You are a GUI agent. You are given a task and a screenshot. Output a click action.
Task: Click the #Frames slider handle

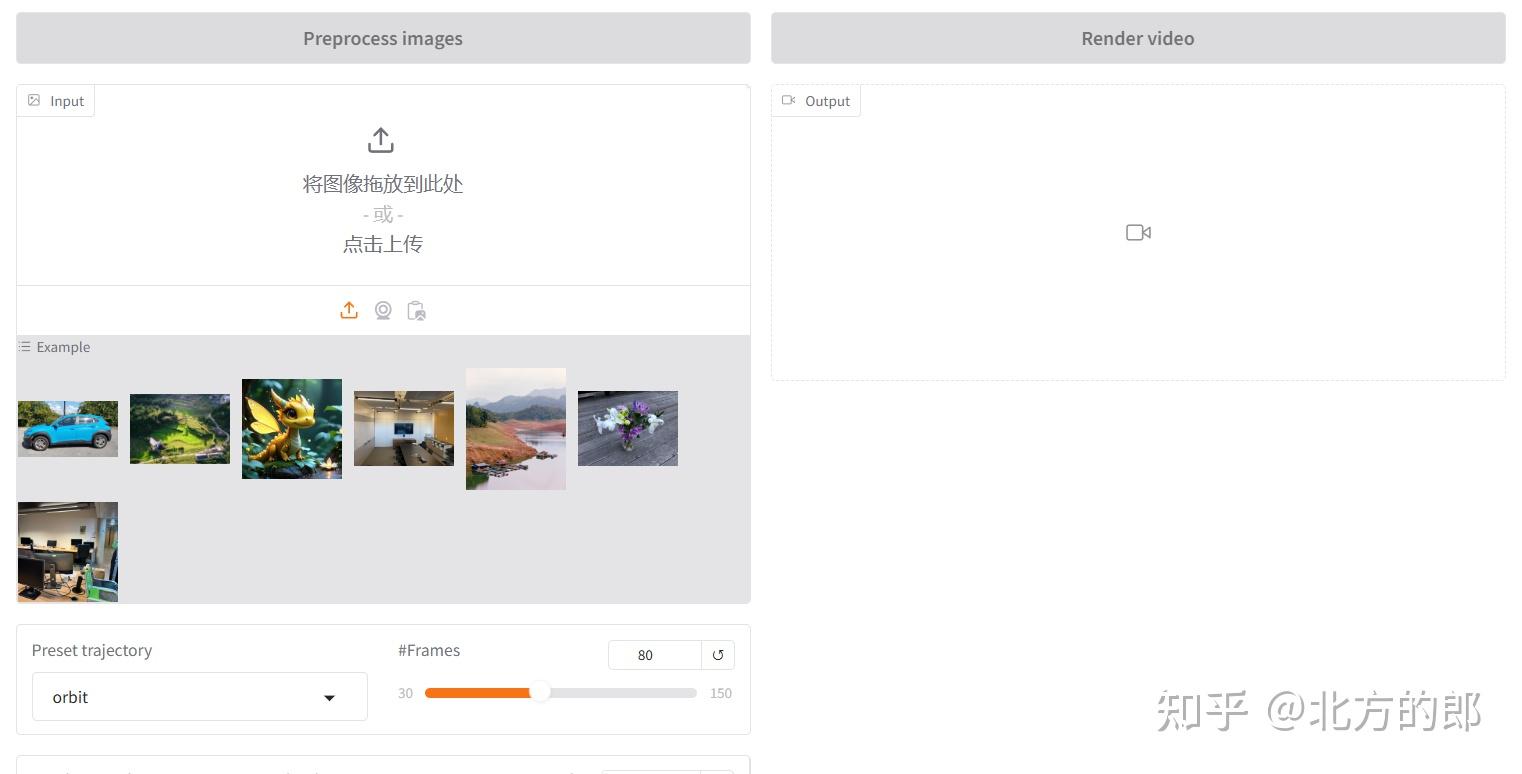[x=540, y=693]
